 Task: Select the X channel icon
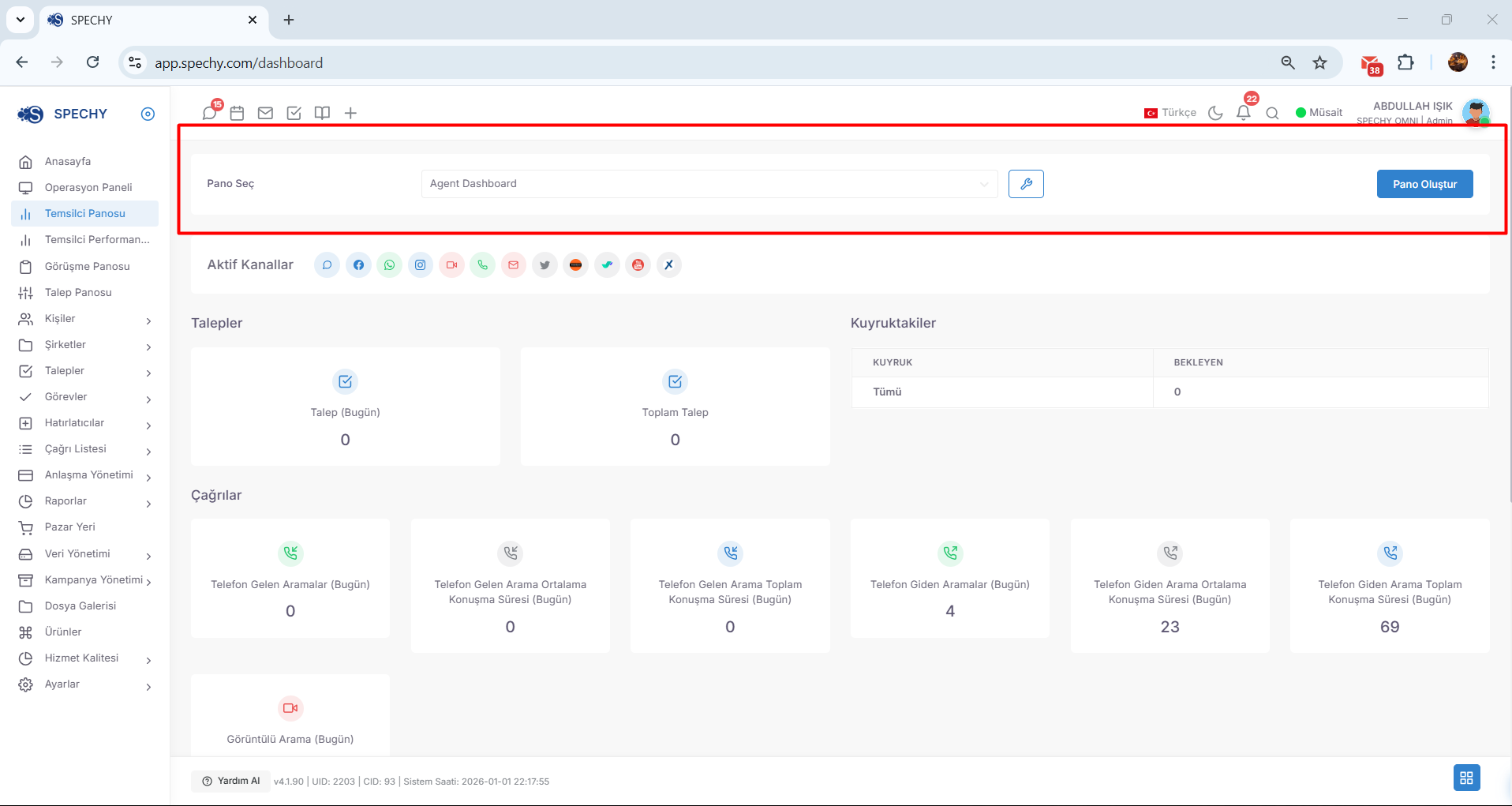[669, 264]
